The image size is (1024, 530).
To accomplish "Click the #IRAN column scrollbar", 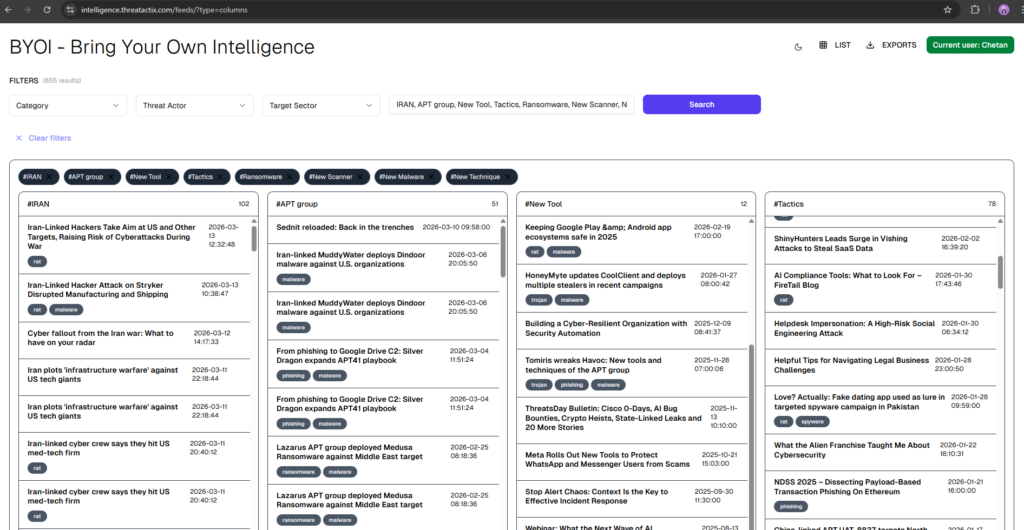I will click(254, 238).
